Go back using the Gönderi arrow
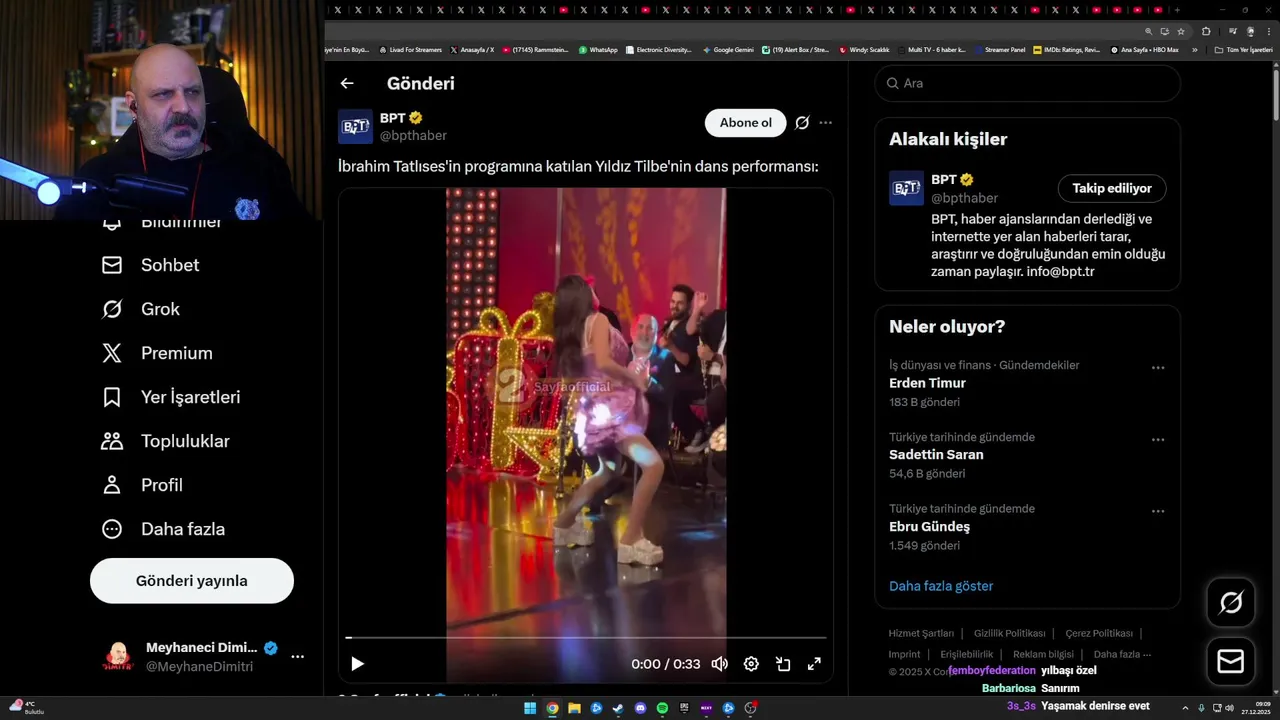Image resolution: width=1280 pixels, height=720 pixels. tap(347, 84)
